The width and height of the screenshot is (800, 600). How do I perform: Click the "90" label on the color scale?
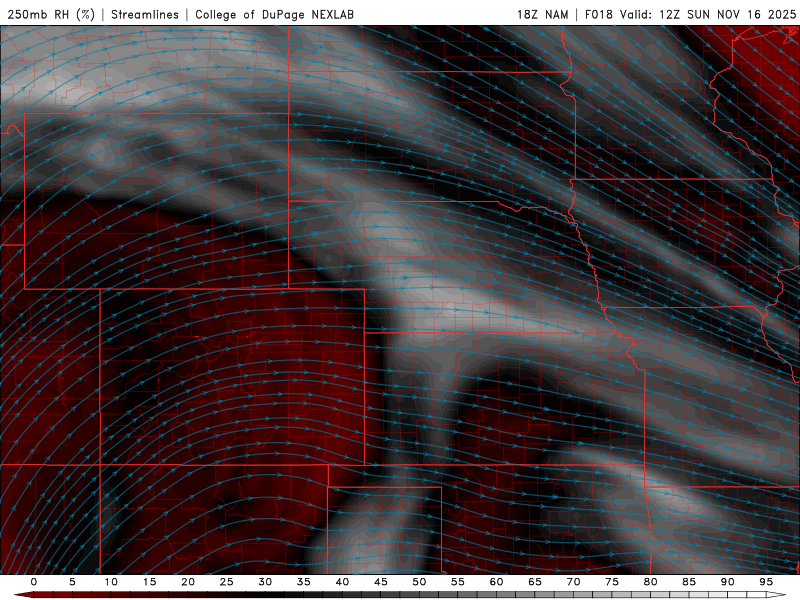click(728, 582)
